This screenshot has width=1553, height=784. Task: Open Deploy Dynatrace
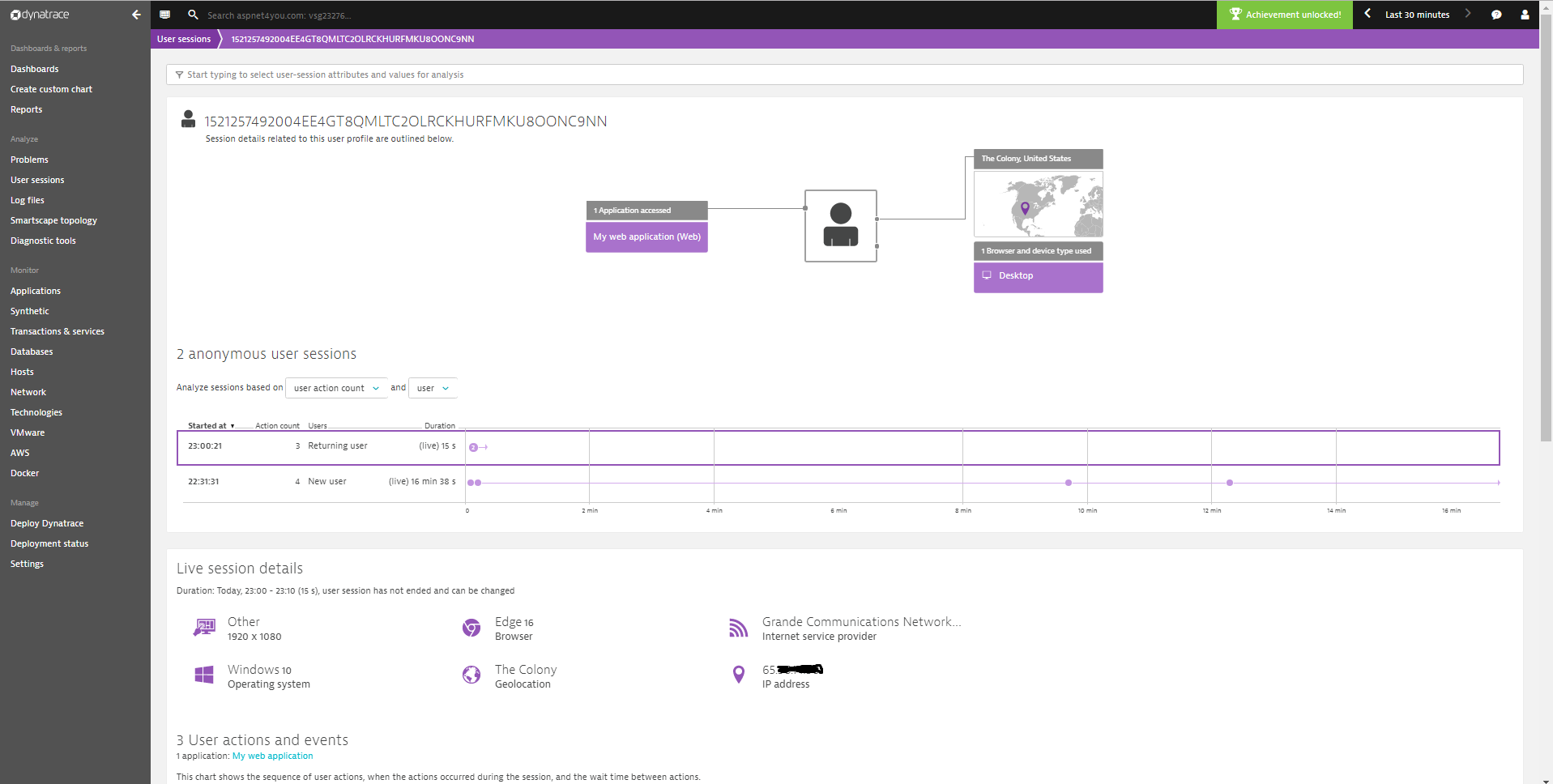click(x=47, y=523)
